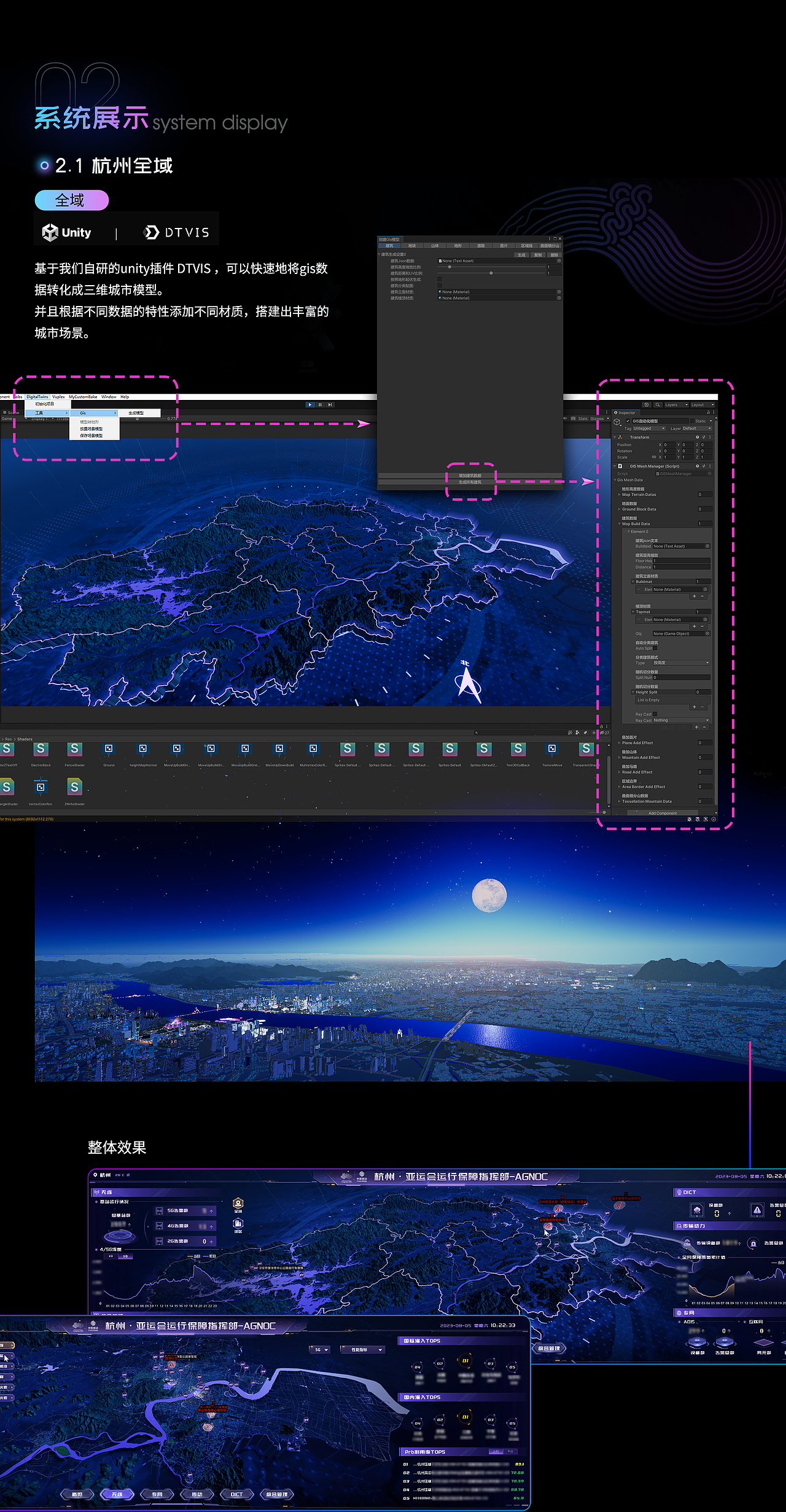The image size is (786, 1512).
Task: Expand Ground Block Data foldout
Action: click(x=619, y=509)
